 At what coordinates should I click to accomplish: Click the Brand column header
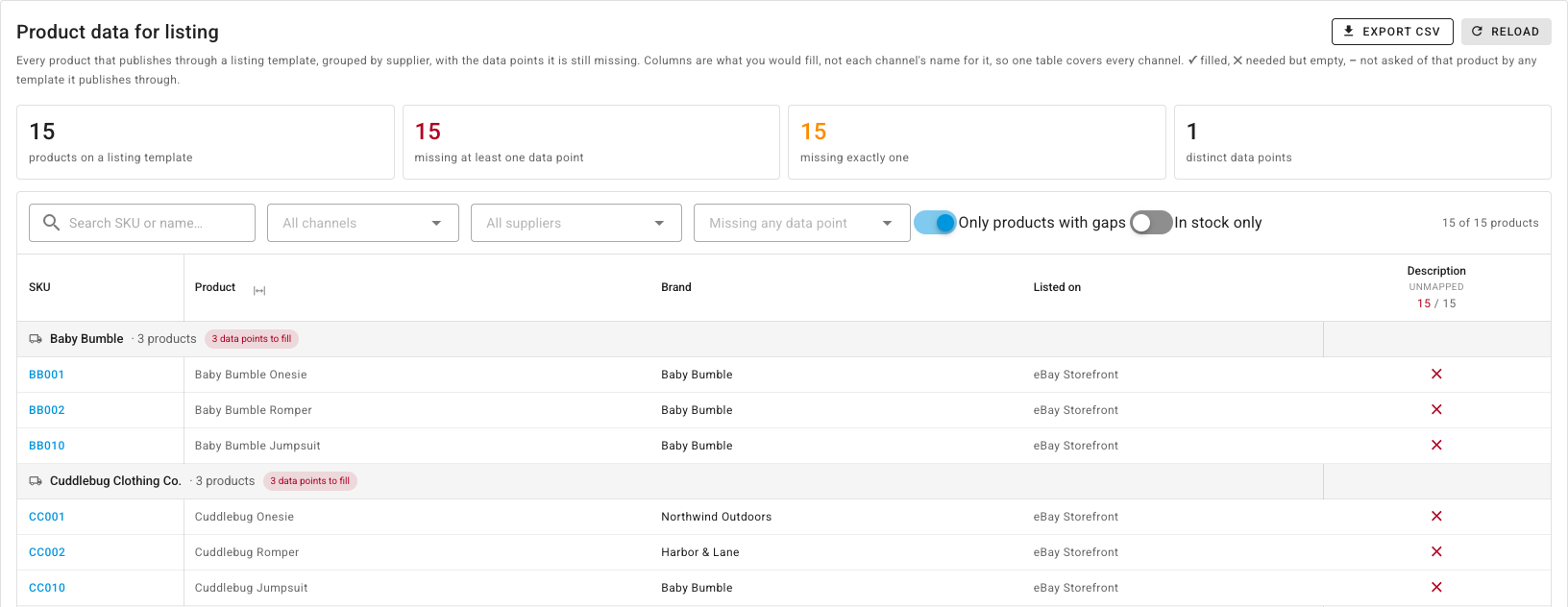click(676, 287)
